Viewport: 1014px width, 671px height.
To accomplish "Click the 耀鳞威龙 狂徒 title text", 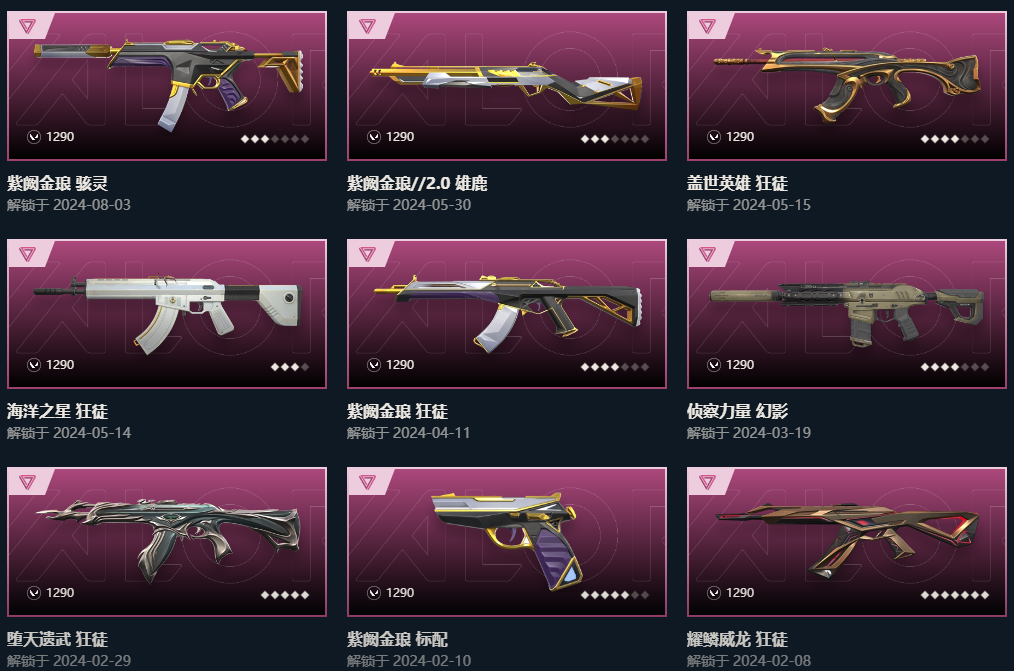I will pos(737,639).
